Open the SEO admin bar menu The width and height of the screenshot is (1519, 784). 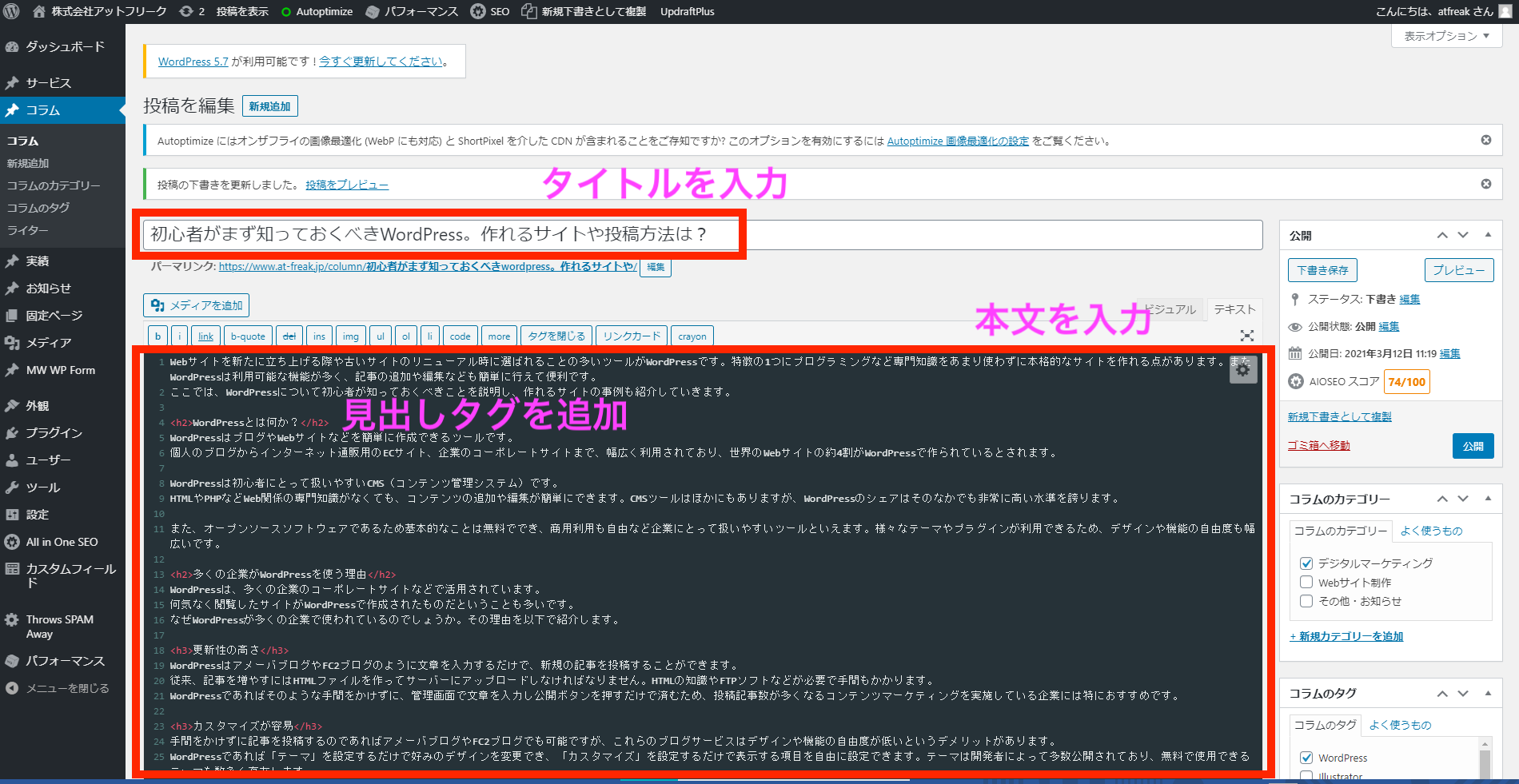click(x=490, y=11)
